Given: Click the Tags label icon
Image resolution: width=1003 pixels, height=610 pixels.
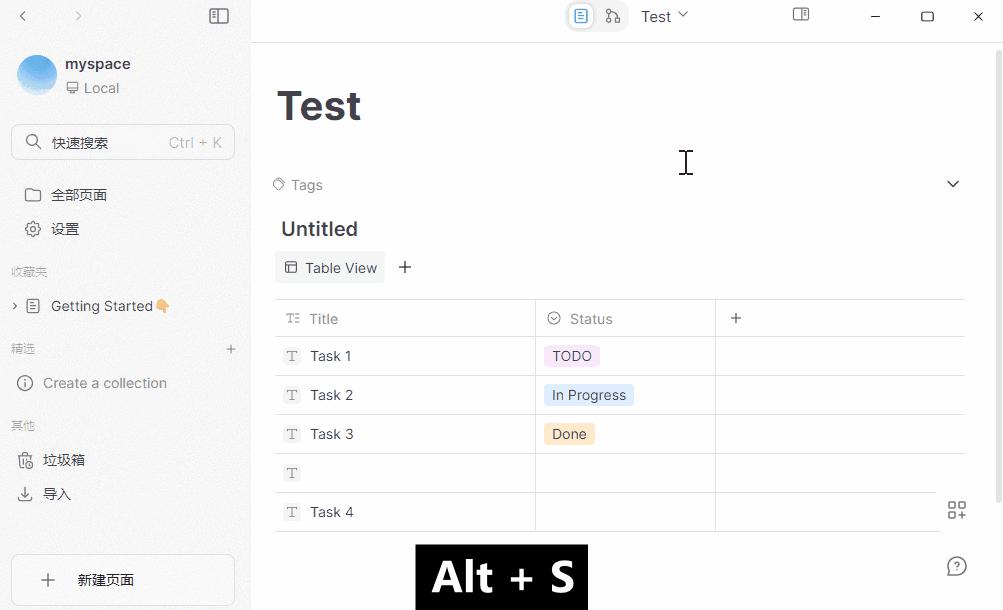Looking at the screenshot, I should click(279, 184).
